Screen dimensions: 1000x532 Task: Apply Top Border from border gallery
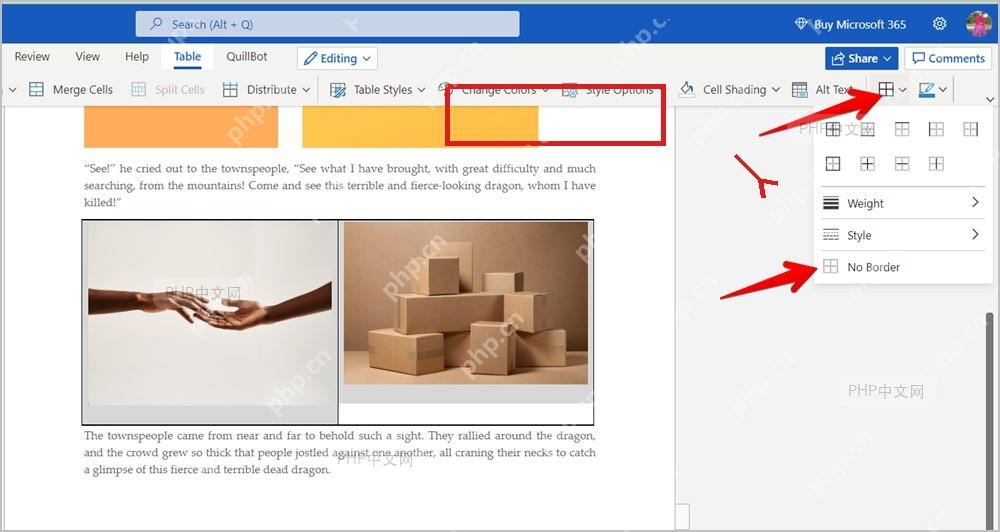(902, 129)
